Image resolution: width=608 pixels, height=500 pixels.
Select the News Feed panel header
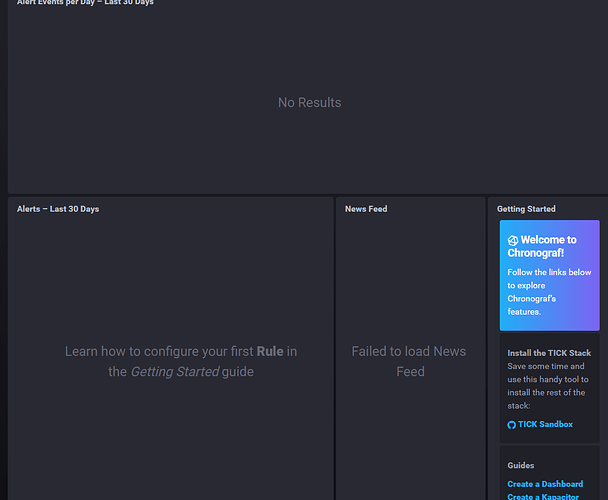[x=366, y=209]
